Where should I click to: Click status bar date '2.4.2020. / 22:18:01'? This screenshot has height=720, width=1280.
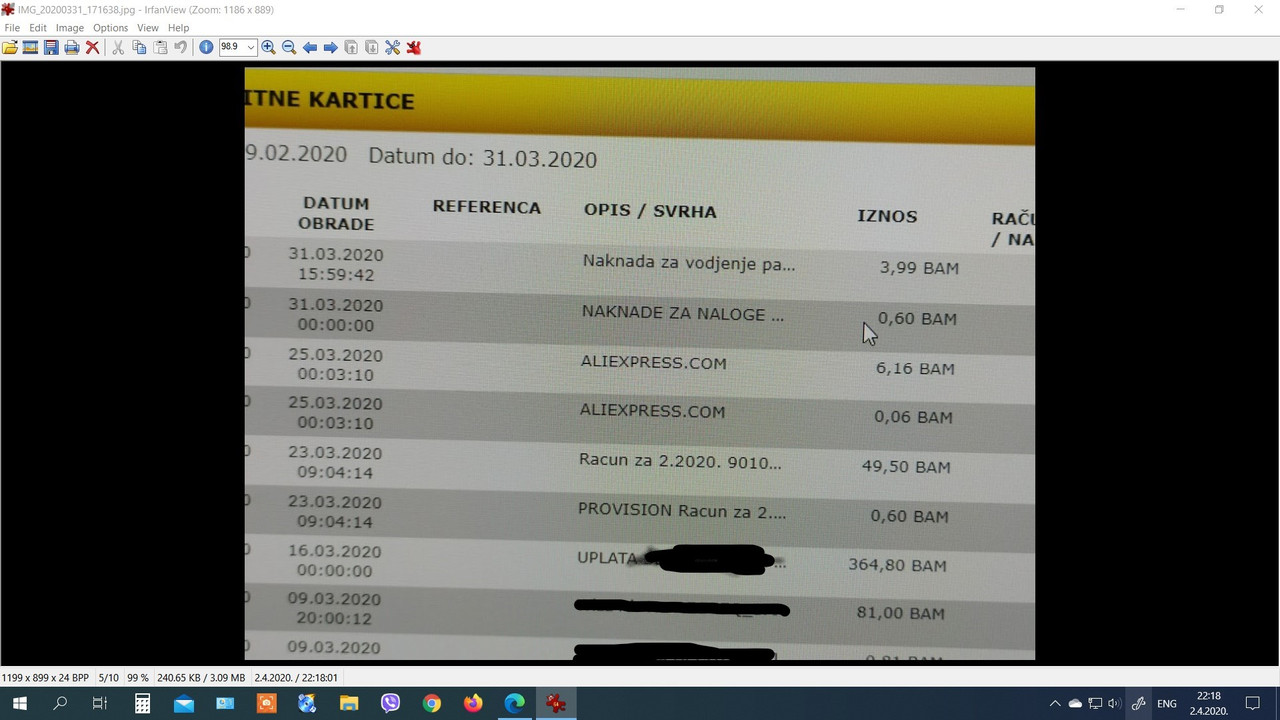[296, 677]
